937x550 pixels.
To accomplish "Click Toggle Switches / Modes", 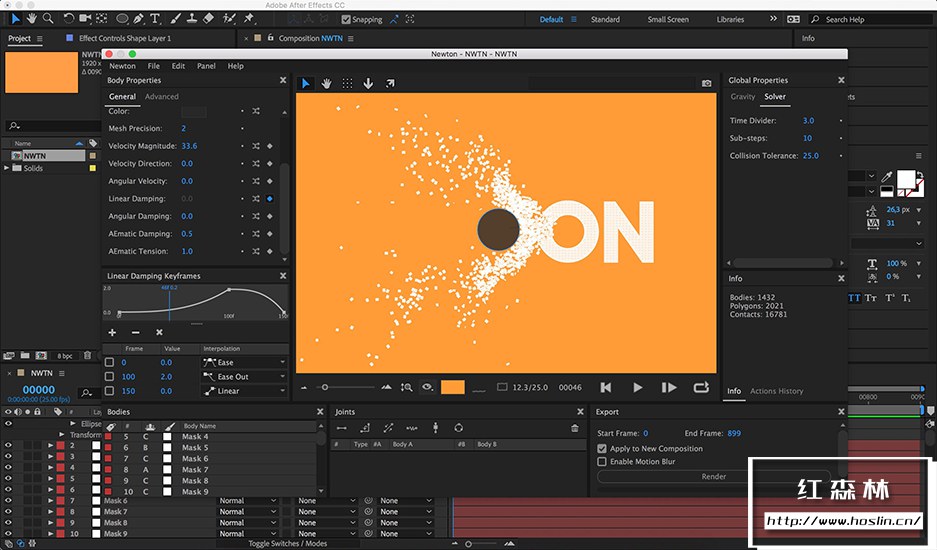I will pyautogui.click(x=287, y=543).
